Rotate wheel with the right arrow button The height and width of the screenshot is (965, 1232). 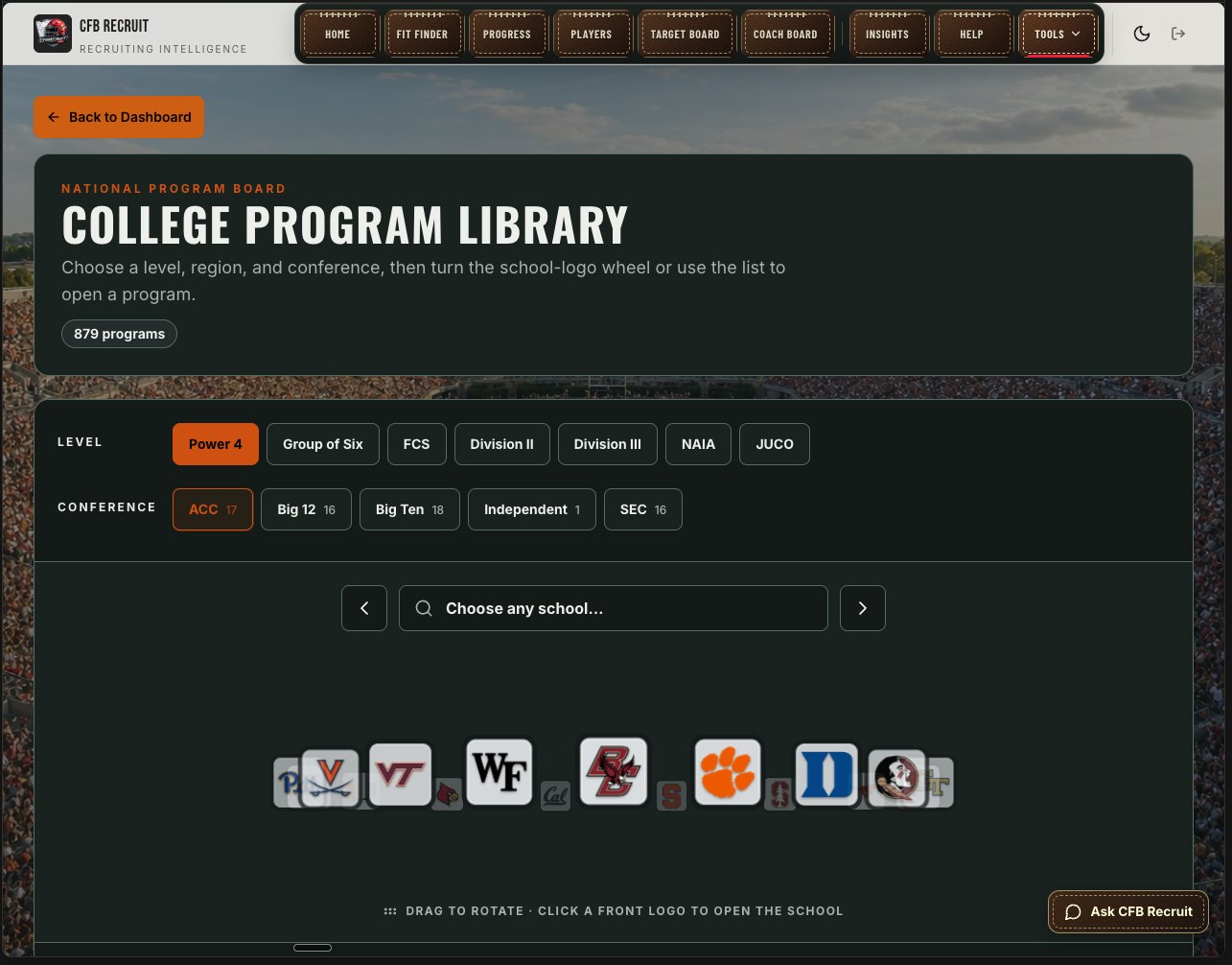pyautogui.click(x=863, y=608)
